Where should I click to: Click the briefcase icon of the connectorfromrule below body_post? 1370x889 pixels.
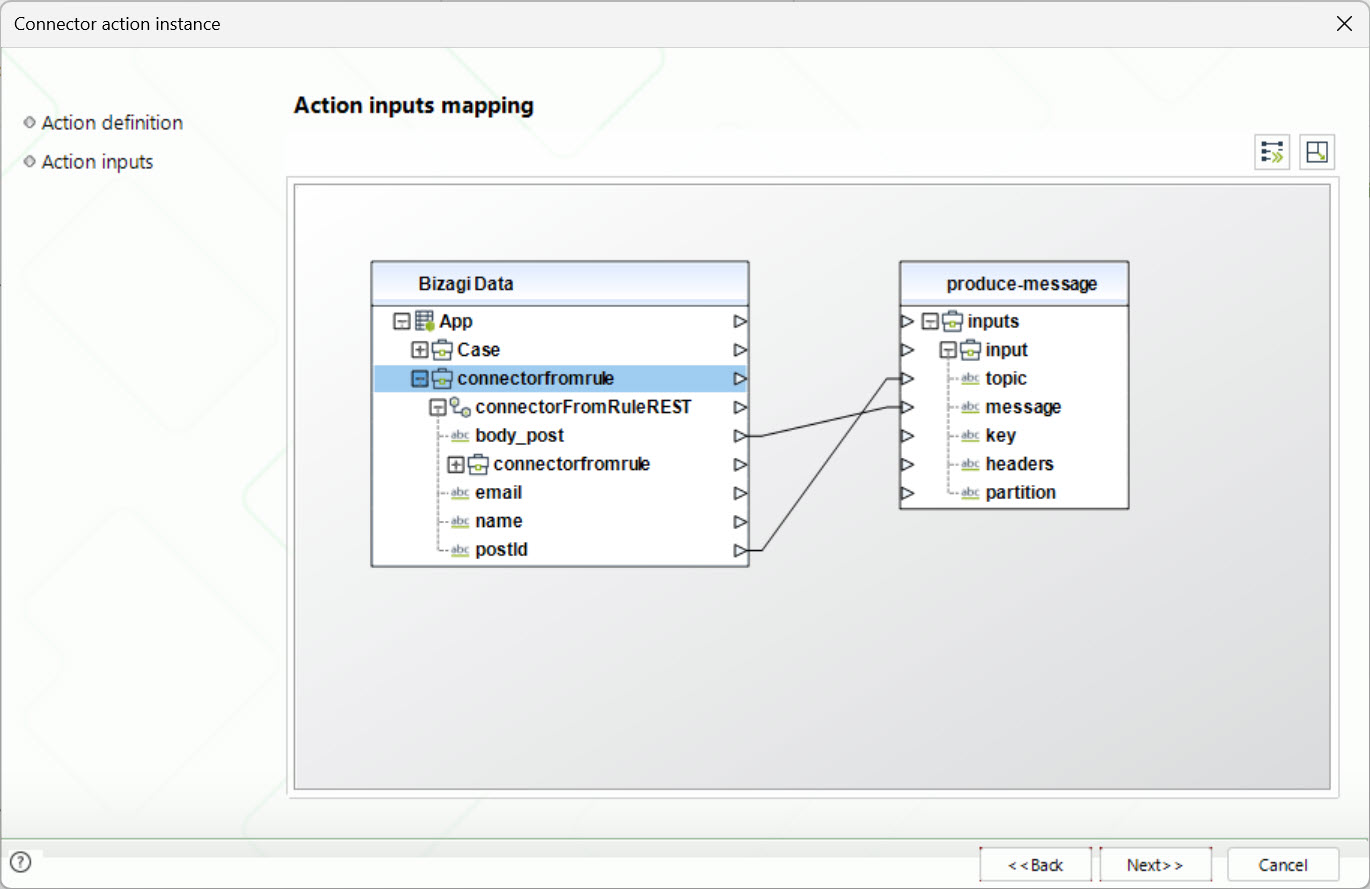pyautogui.click(x=478, y=464)
